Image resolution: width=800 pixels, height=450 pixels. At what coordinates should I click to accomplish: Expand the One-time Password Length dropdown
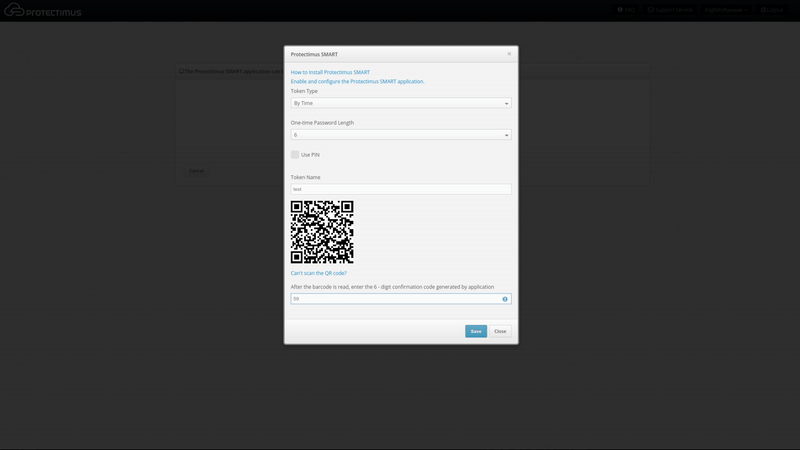(401, 135)
